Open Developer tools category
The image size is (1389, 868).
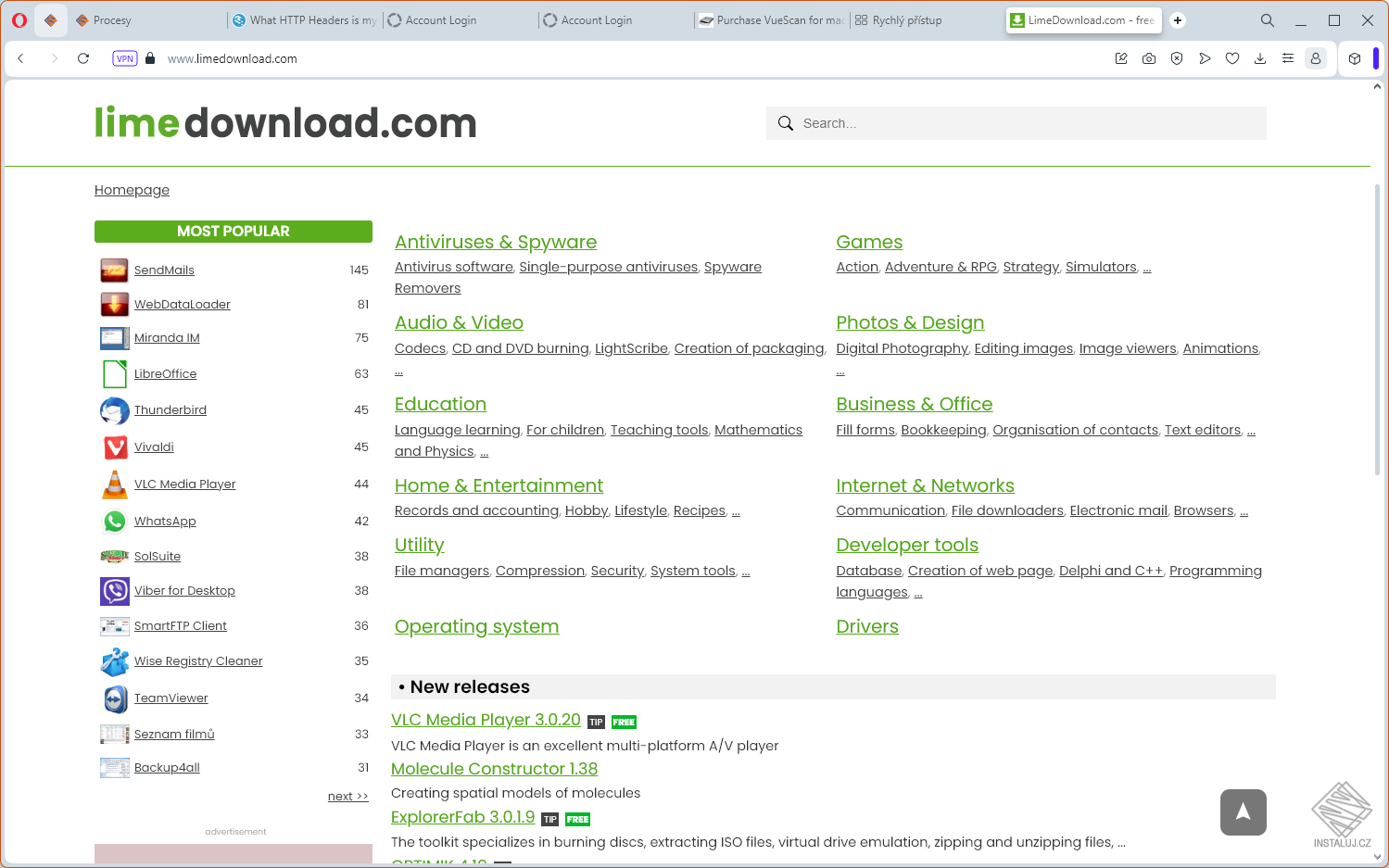[x=907, y=545]
